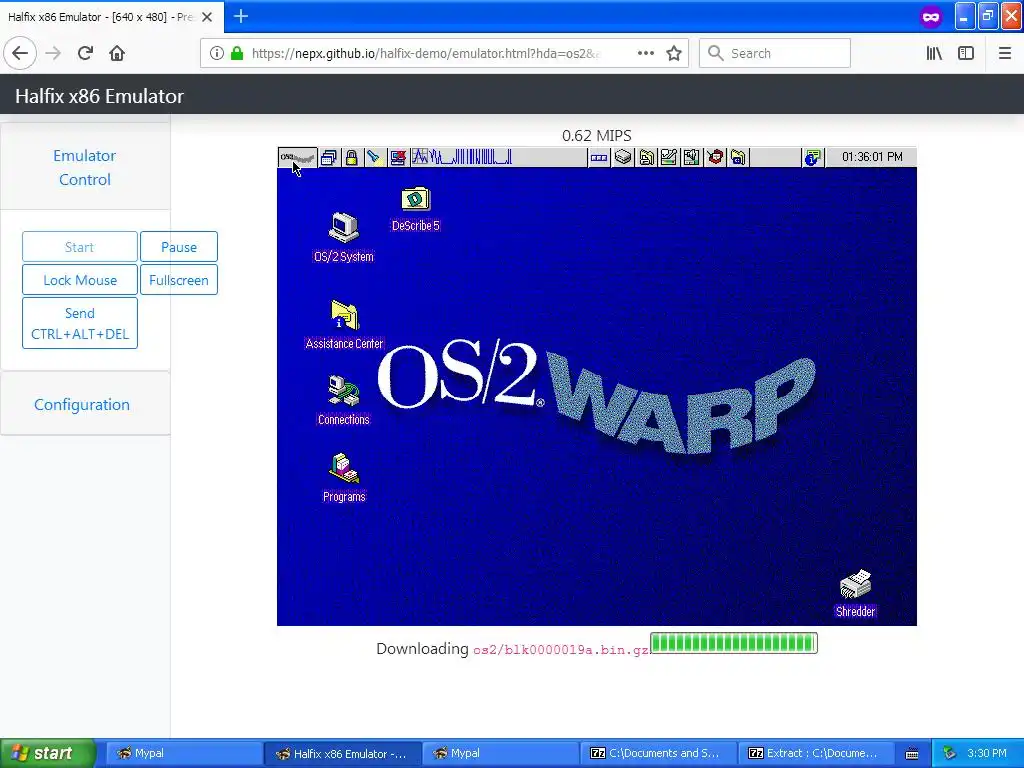The height and width of the screenshot is (768, 1024).
Task: Select the Shredder desktop icon
Action: (855, 594)
